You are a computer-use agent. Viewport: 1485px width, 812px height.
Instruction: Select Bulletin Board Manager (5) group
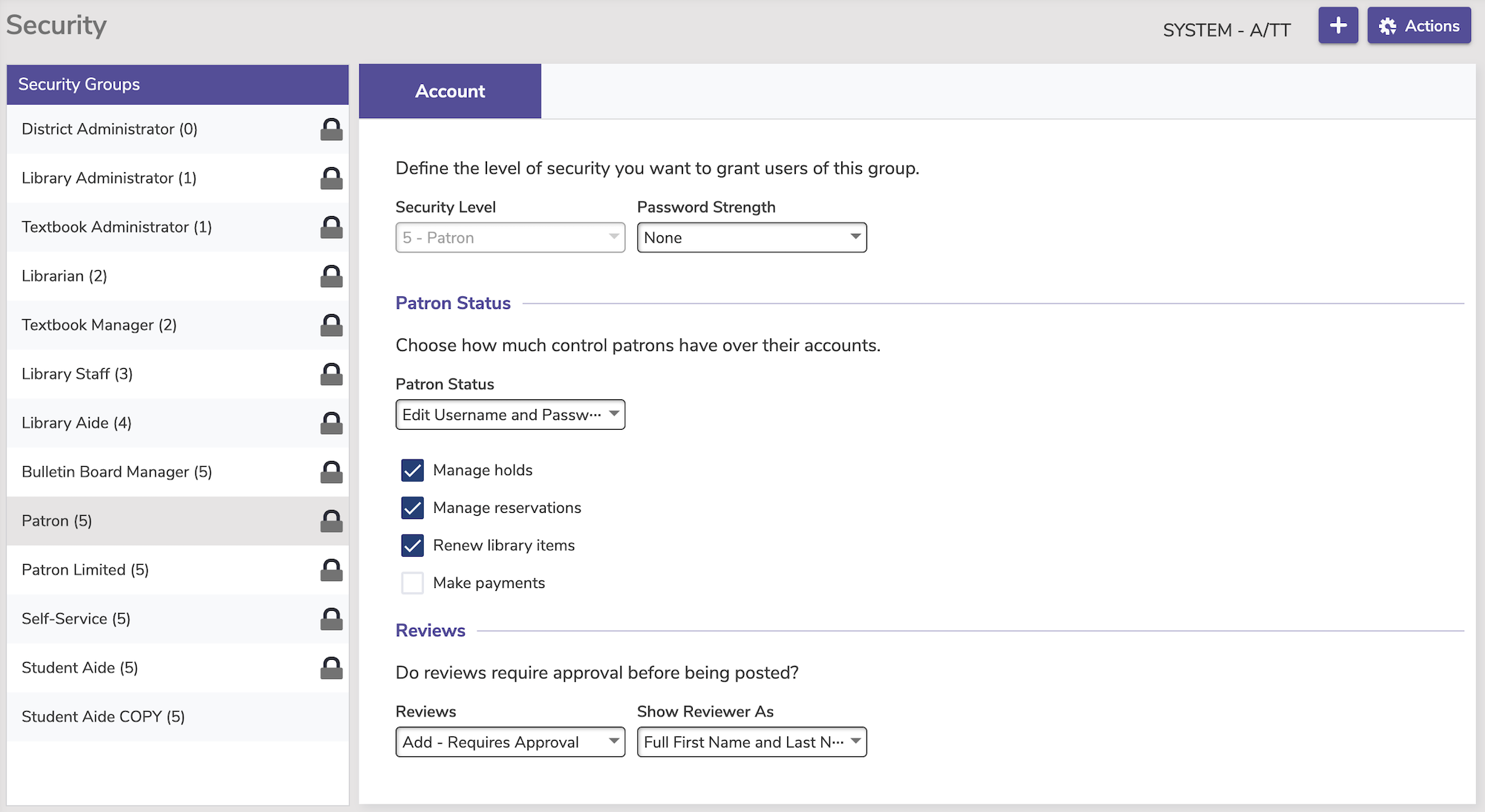click(x=177, y=472)
